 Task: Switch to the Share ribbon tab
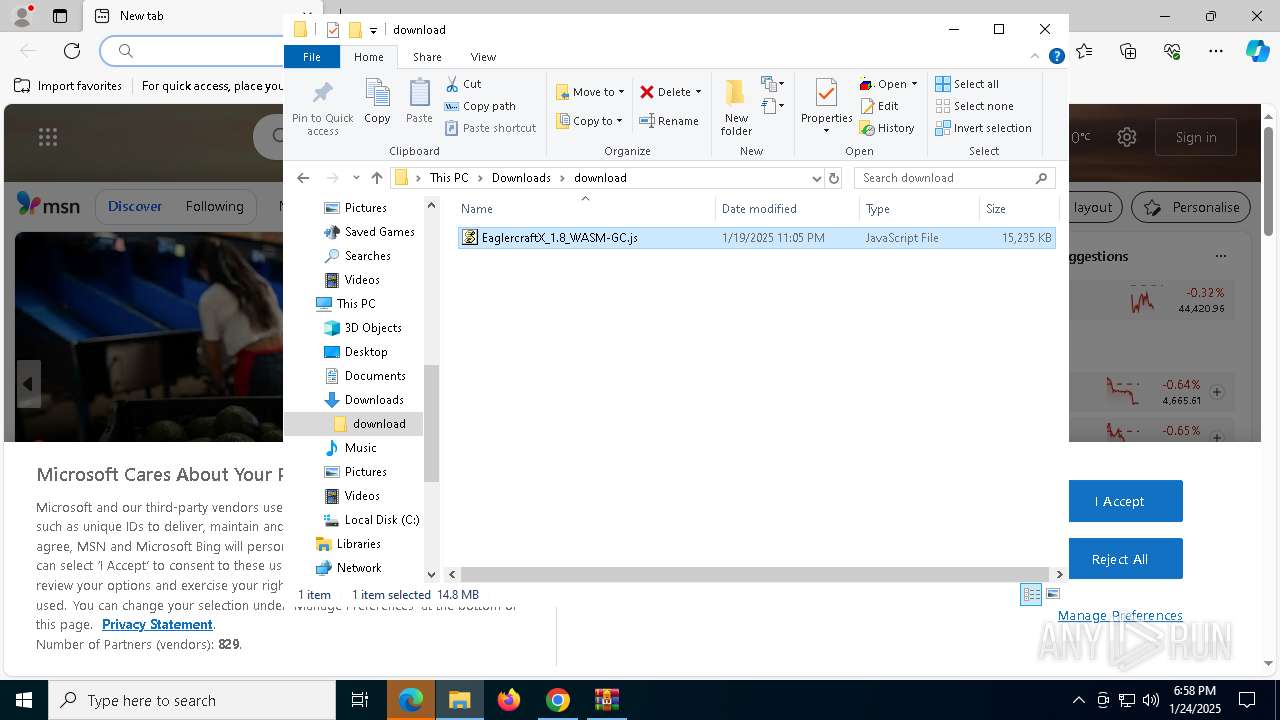pos(427,57)
